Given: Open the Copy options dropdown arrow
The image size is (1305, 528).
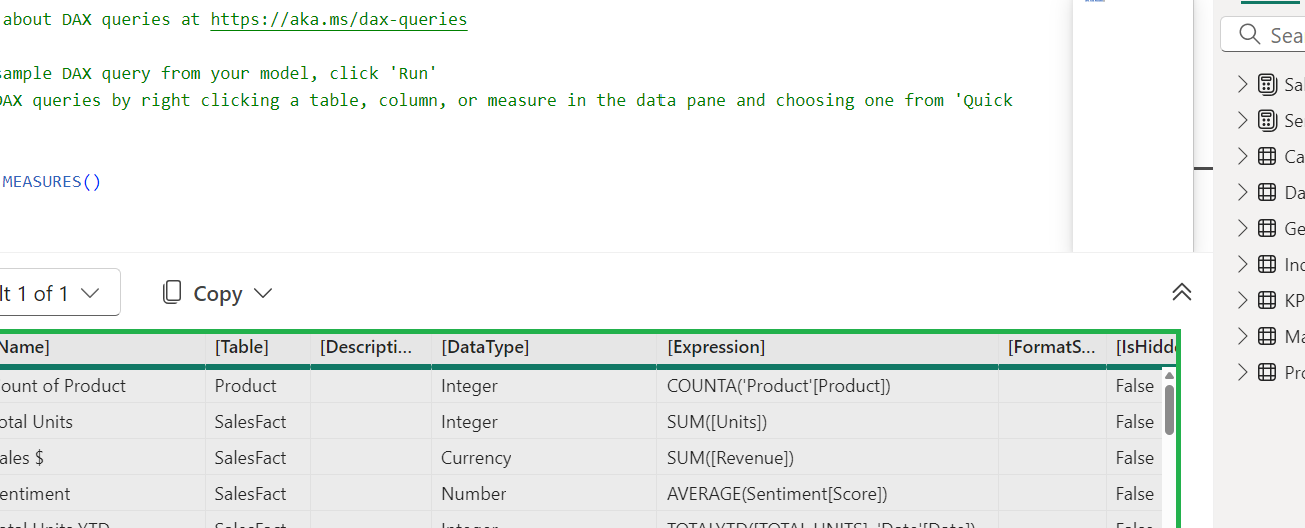Looking at the screenshot, I should pyautogui.click(x=263, y=293).
